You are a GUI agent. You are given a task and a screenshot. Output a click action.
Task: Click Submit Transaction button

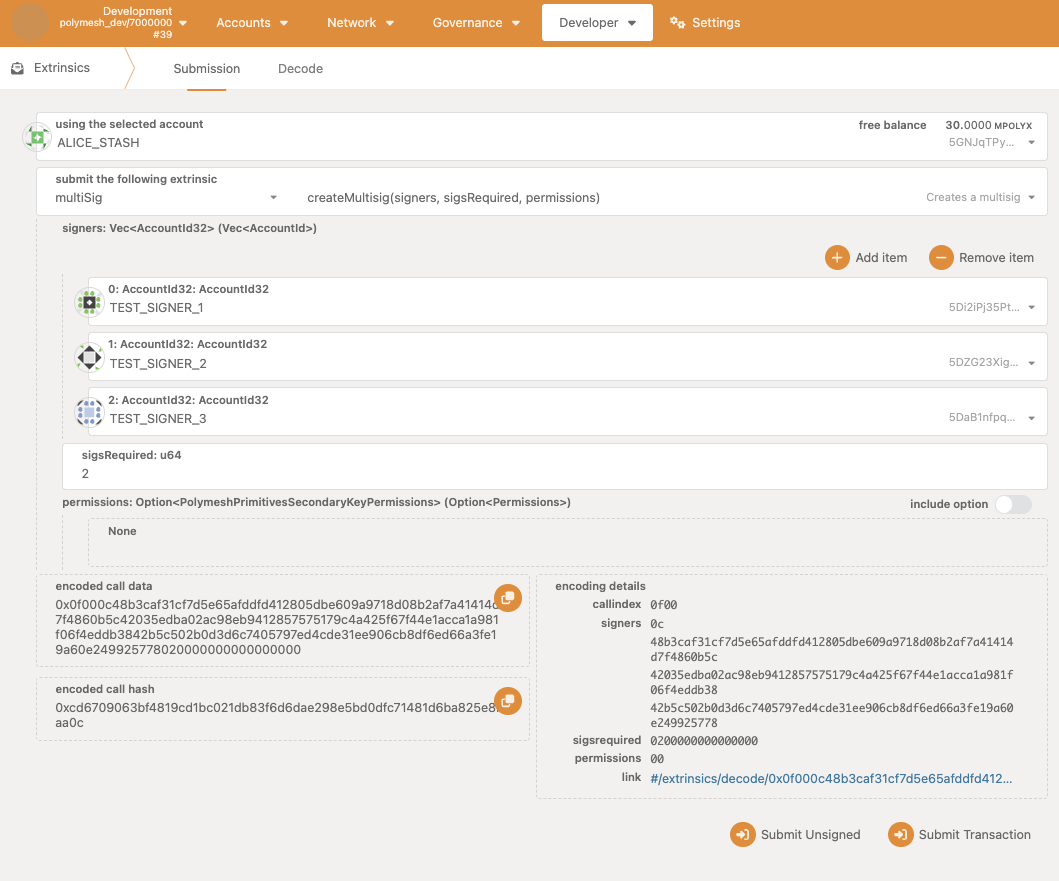point(960,835)
